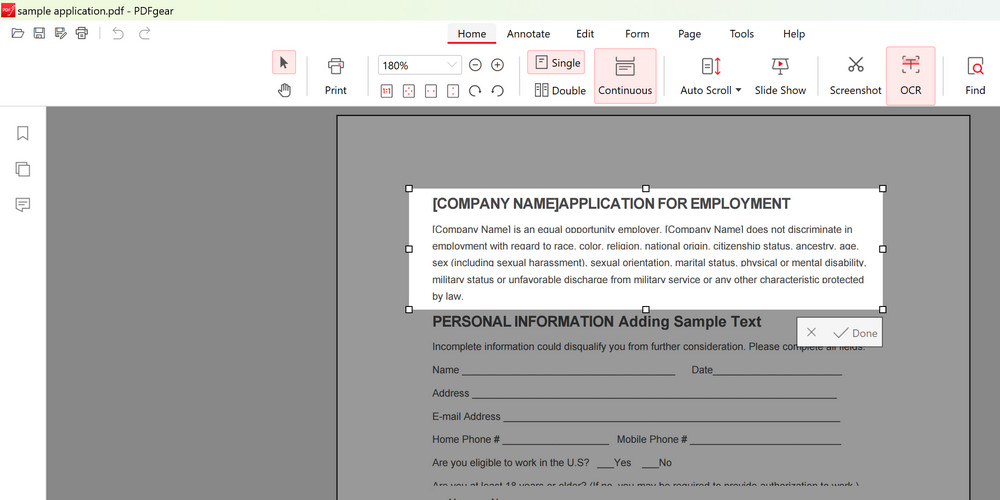Select the arrow cursor selection tool
This screenshot has height=500, width=1000.
tap(284, 62)
